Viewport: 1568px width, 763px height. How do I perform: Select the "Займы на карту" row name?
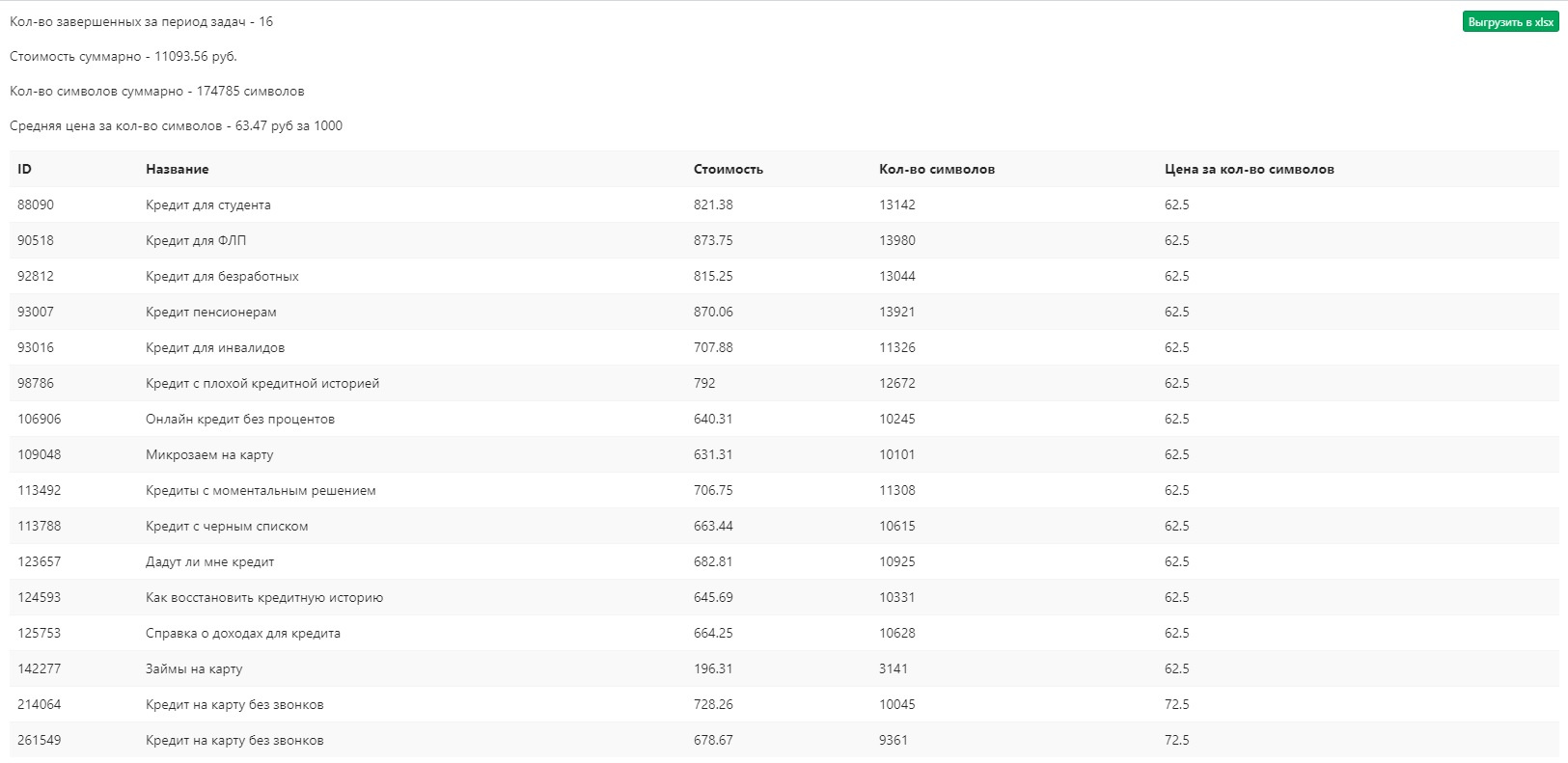click(x=194, y=668)
